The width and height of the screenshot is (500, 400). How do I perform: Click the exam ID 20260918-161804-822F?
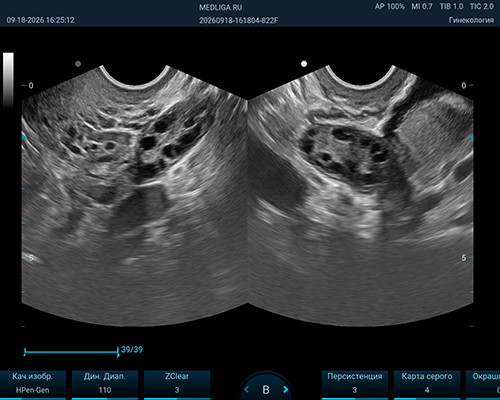(238, 21)
